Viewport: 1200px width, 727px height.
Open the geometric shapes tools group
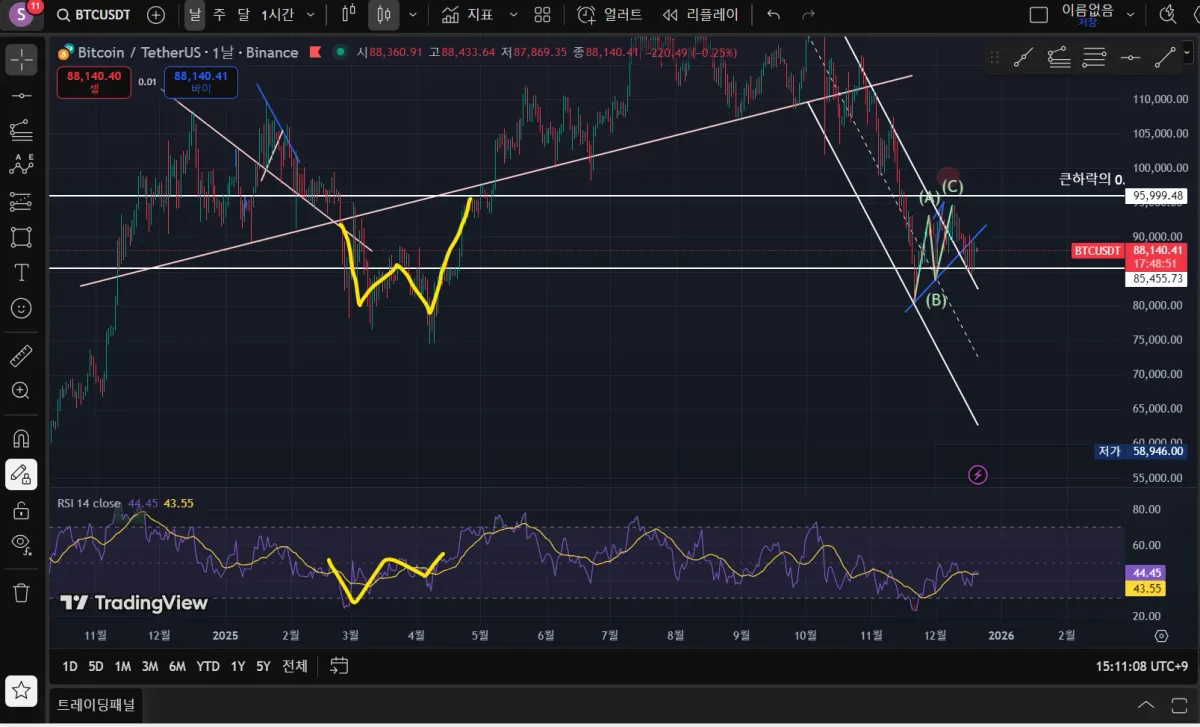21,237
